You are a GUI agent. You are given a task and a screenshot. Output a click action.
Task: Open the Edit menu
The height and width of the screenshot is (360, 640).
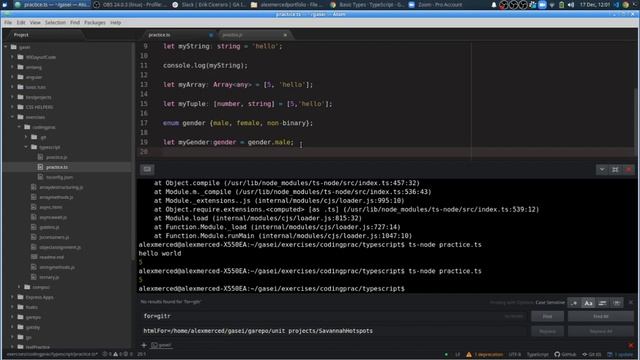tap(21, 22)
